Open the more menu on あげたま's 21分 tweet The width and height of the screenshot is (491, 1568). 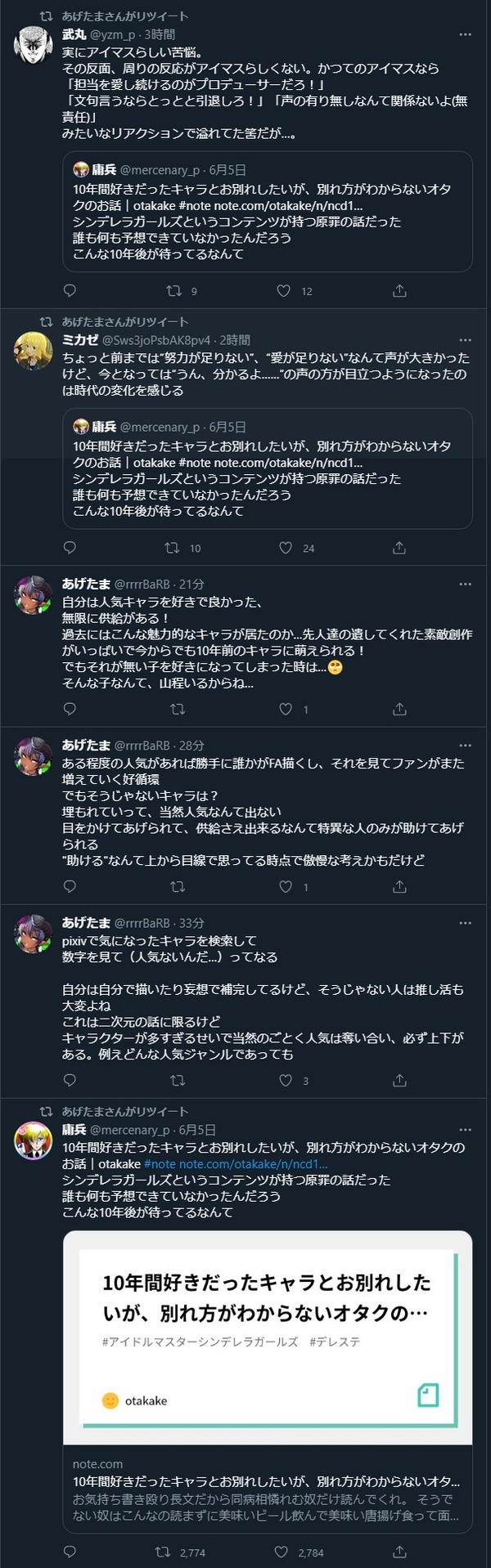click(x=466, y=585)
